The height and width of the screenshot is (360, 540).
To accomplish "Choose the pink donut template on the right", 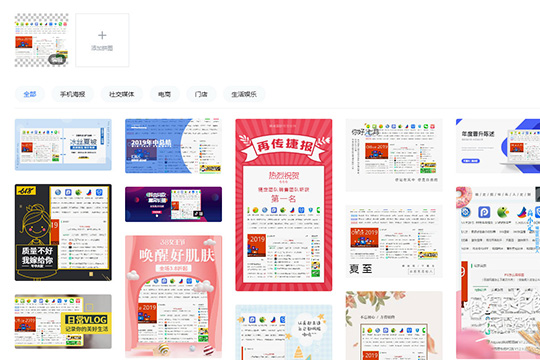I will (x=498, y=273).
